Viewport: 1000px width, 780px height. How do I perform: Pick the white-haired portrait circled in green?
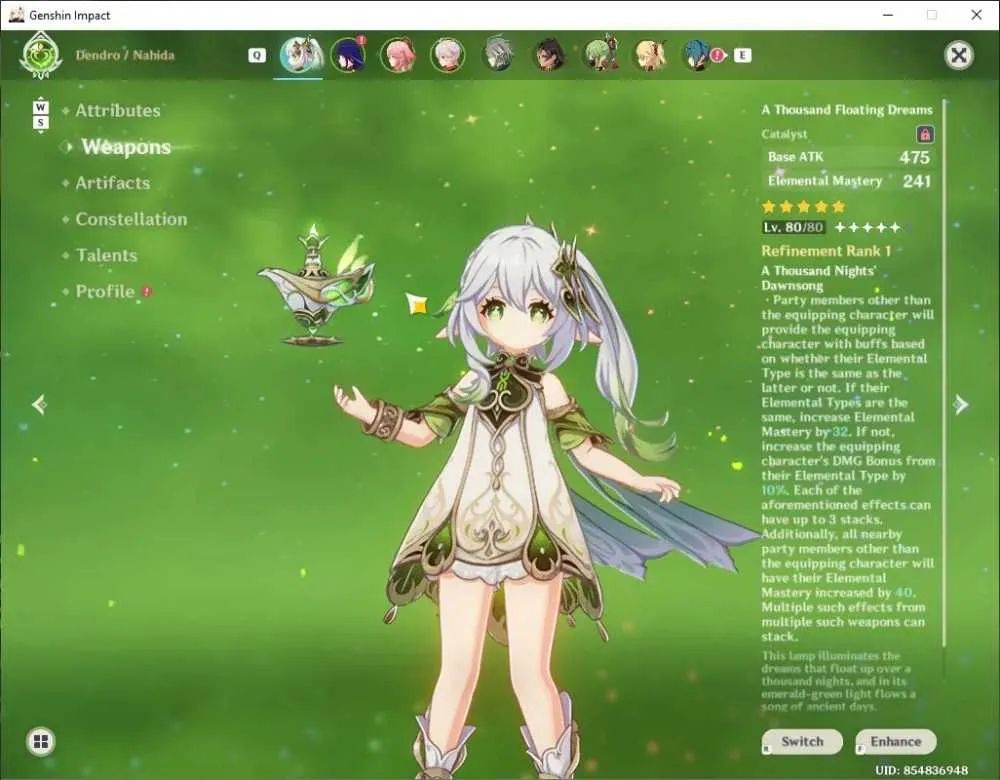448,55
